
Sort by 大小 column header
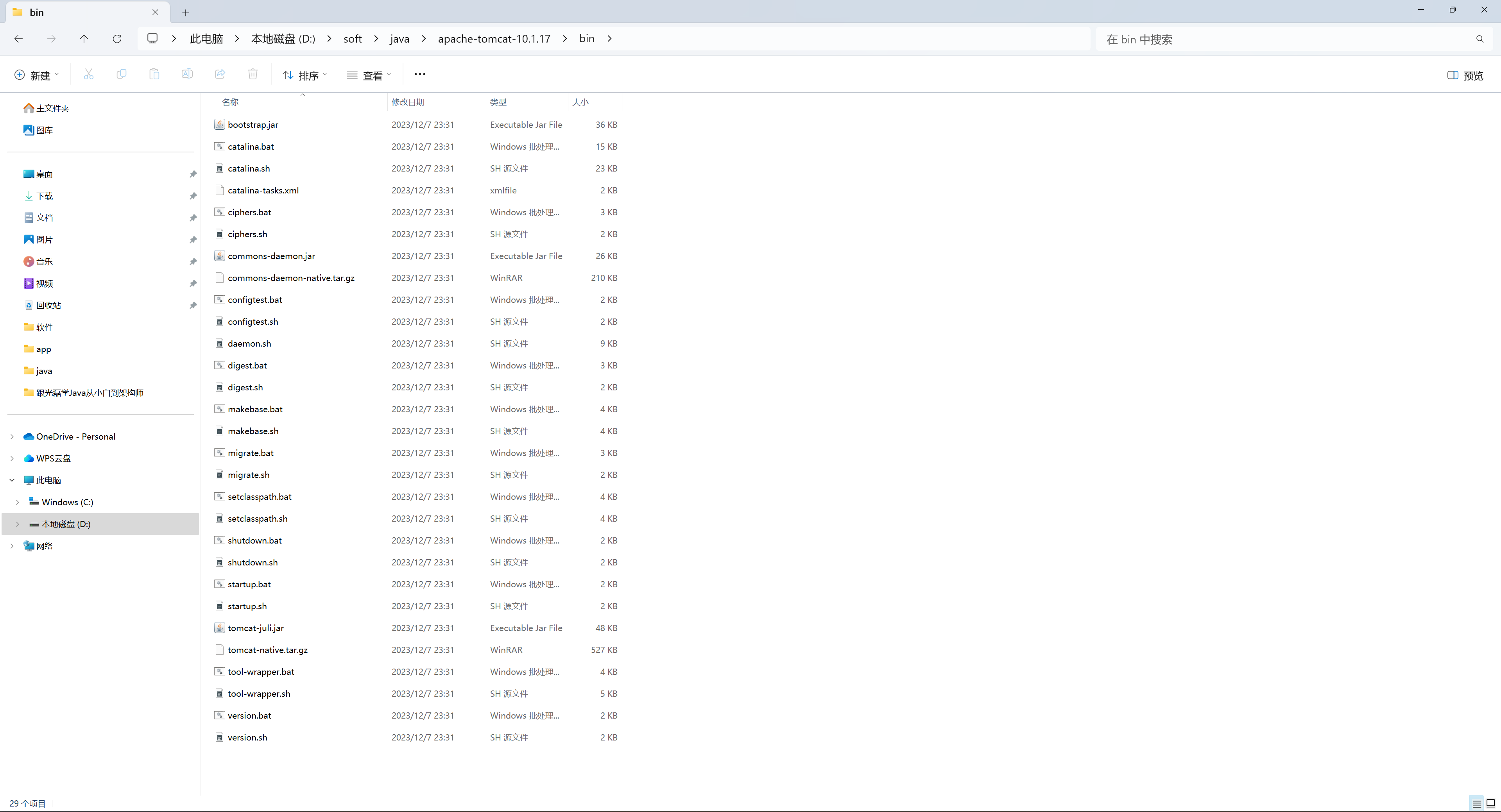[580, 102]
